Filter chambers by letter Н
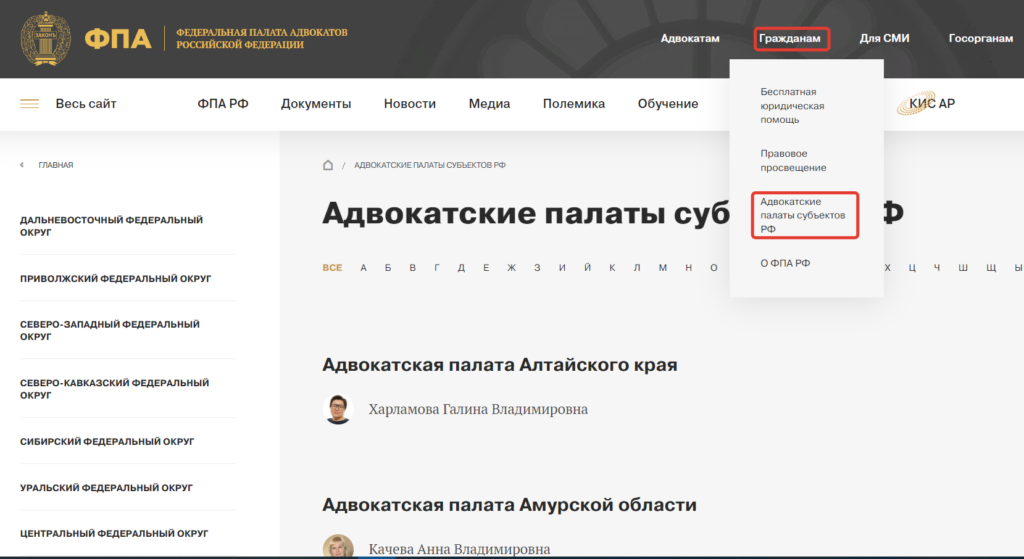Screen dimensions: 1024x559 coord(688,268)
